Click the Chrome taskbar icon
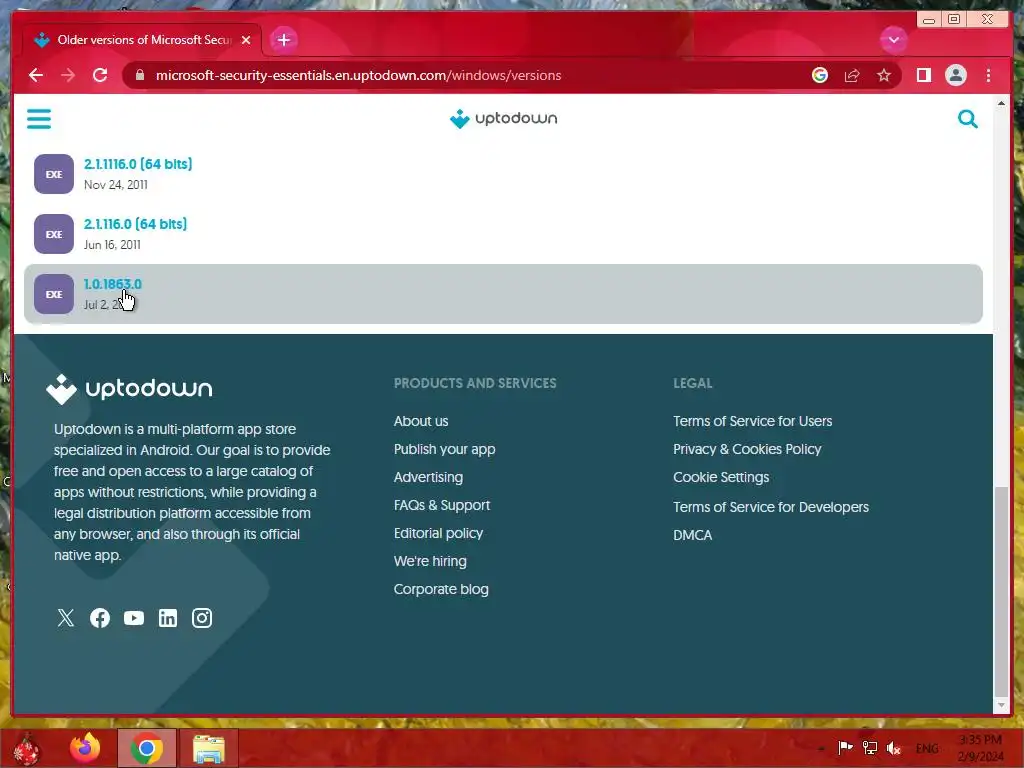The height and width of the screenshot is (768, 1024). [146, 748]
